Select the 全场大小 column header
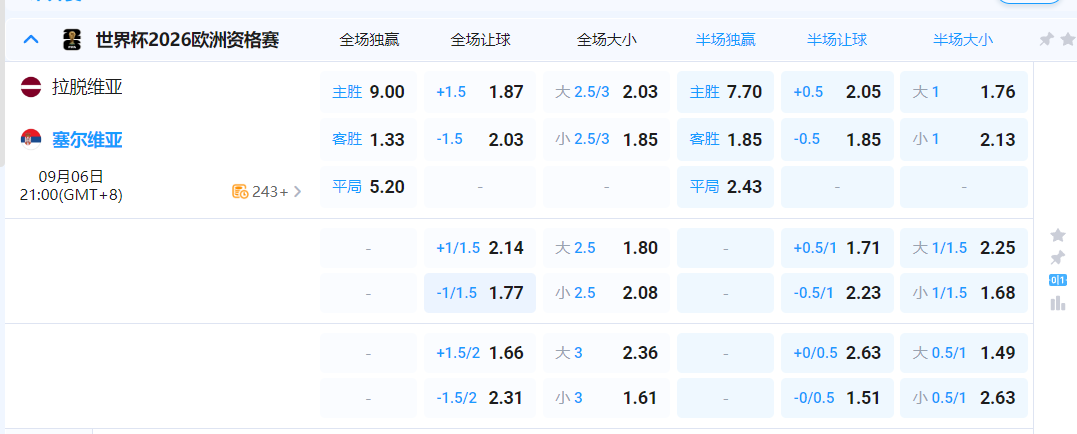This screenshot has height=434, width=1077. (606, 40)
